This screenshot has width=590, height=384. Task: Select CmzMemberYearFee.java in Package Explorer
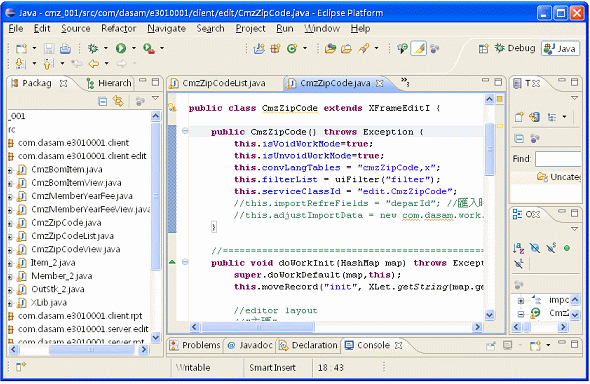(x=82, y=196)
